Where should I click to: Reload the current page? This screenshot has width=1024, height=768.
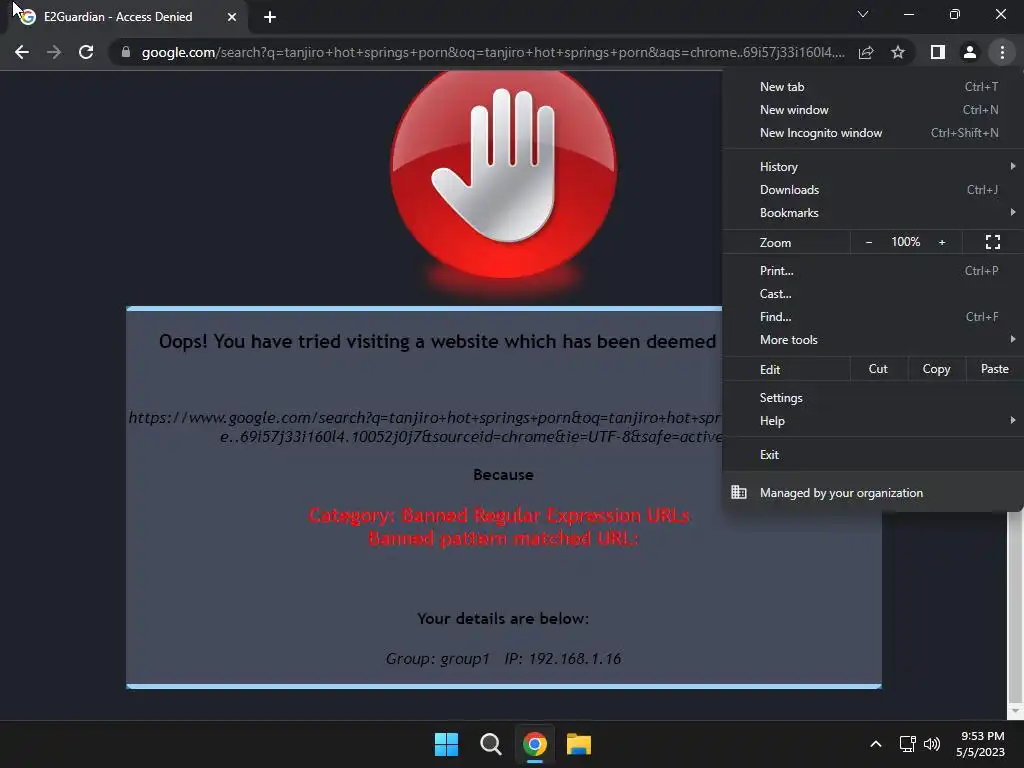point(86,52)
